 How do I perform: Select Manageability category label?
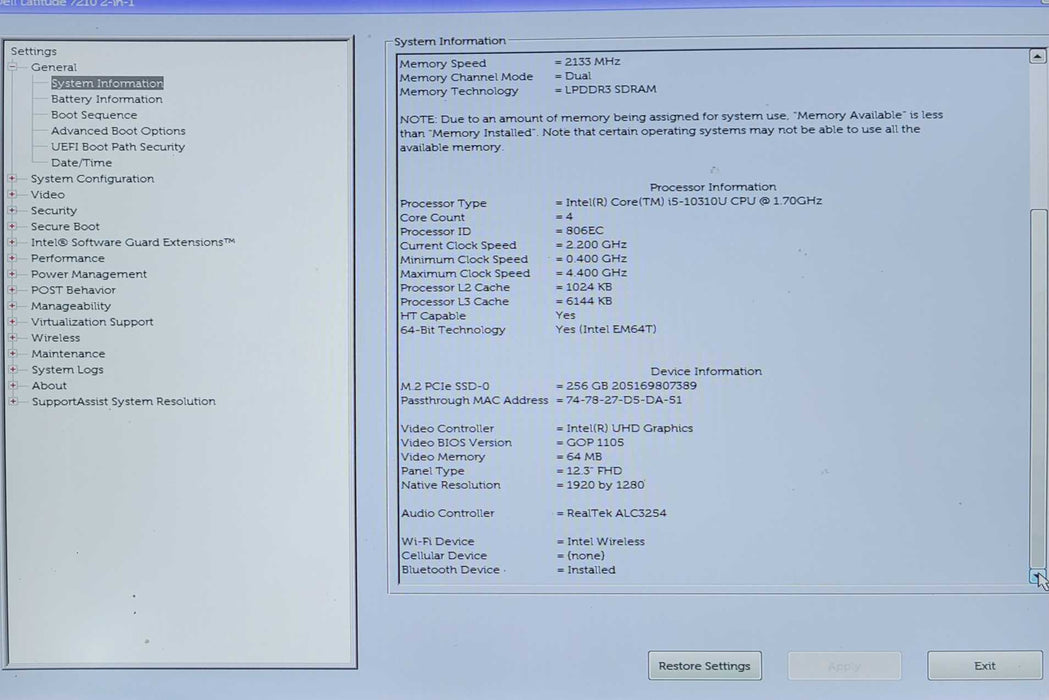coord(71,306)
